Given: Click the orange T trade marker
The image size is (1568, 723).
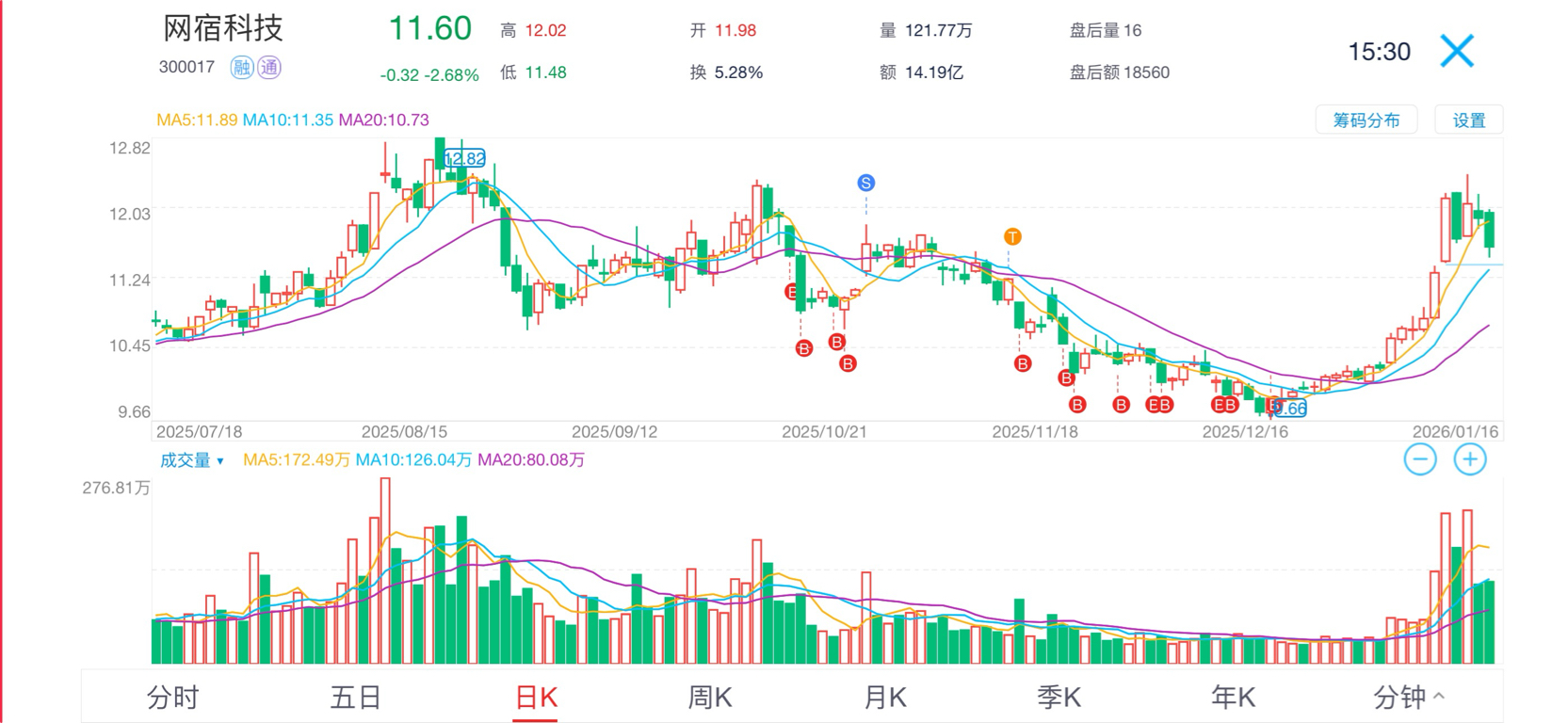Looking at the screenshot, I should (1012, 236).
